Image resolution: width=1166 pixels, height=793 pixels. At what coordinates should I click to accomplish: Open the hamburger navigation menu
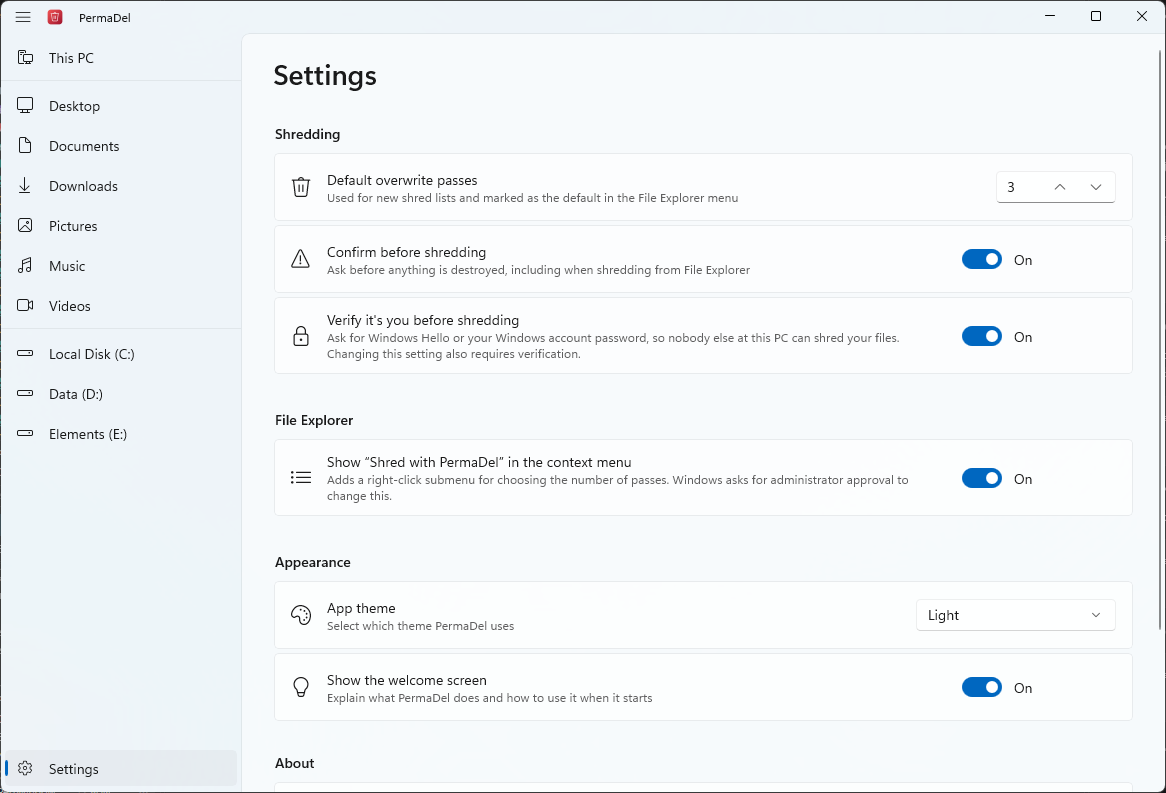tap(23, 17)
